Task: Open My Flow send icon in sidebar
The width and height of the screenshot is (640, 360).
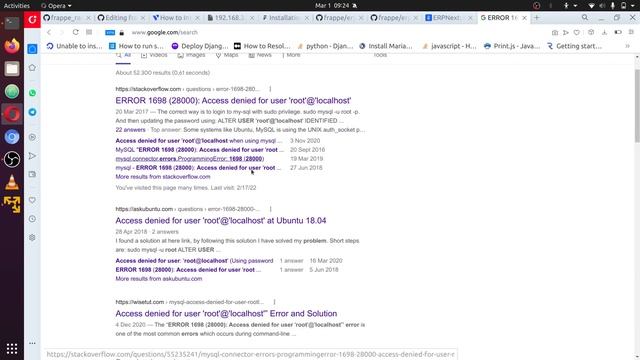Action: [x=32, y=156]
